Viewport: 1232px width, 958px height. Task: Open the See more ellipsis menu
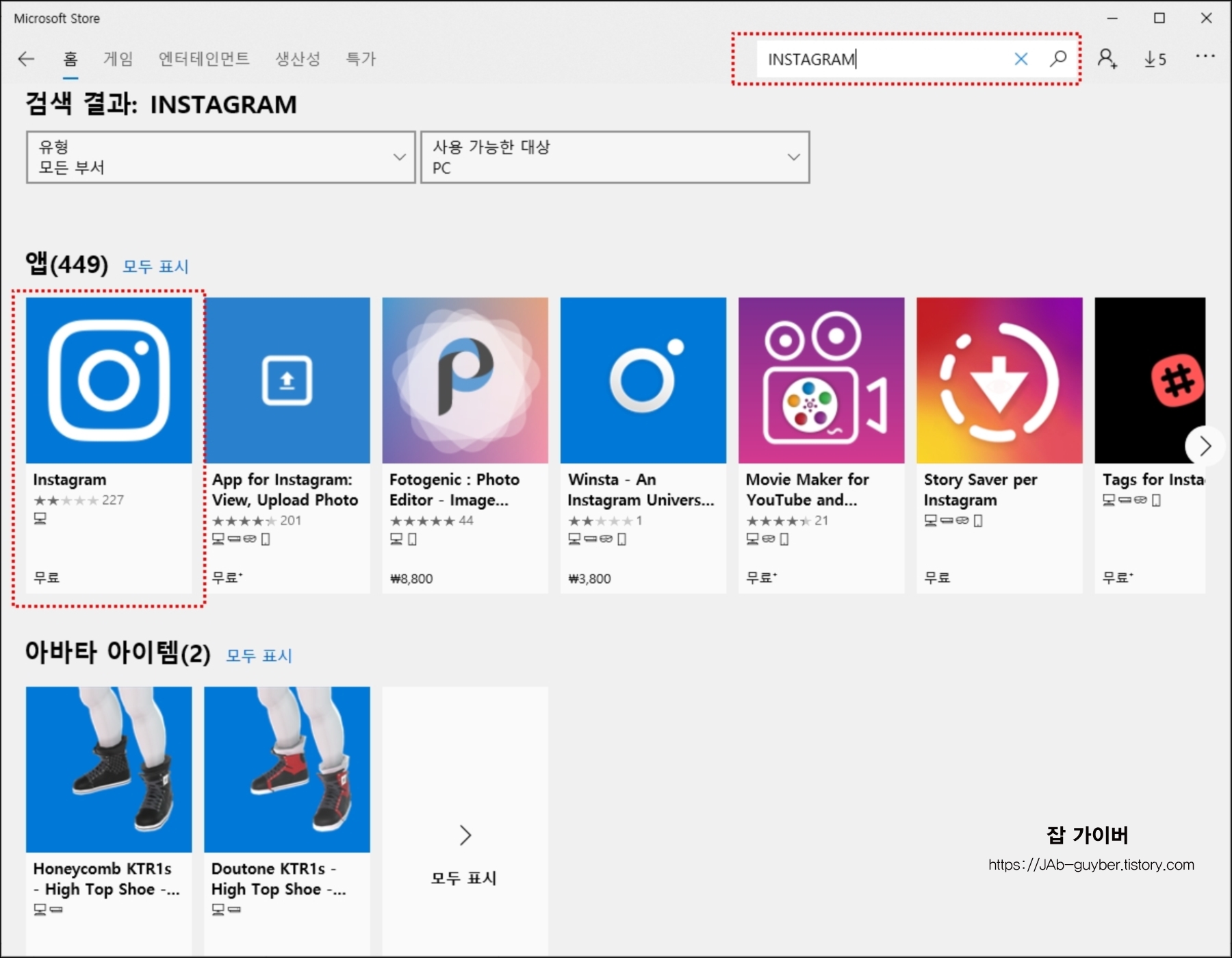(x=1205, y=58)
